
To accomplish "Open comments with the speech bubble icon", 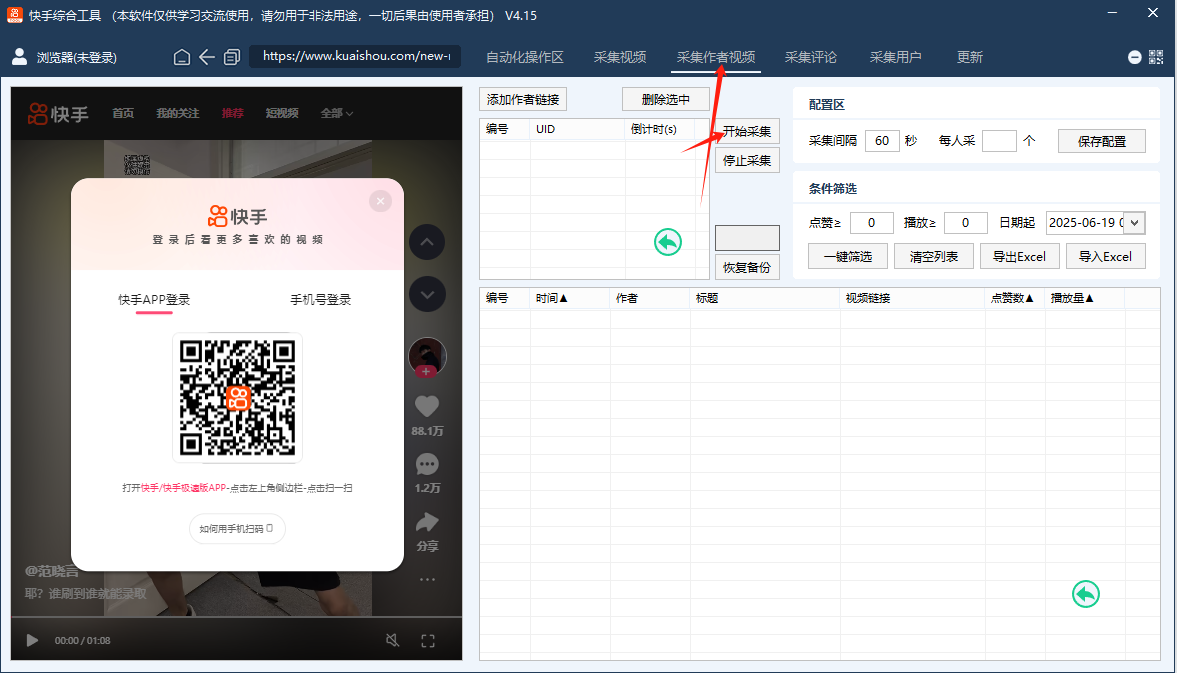I will pos(427,464).
